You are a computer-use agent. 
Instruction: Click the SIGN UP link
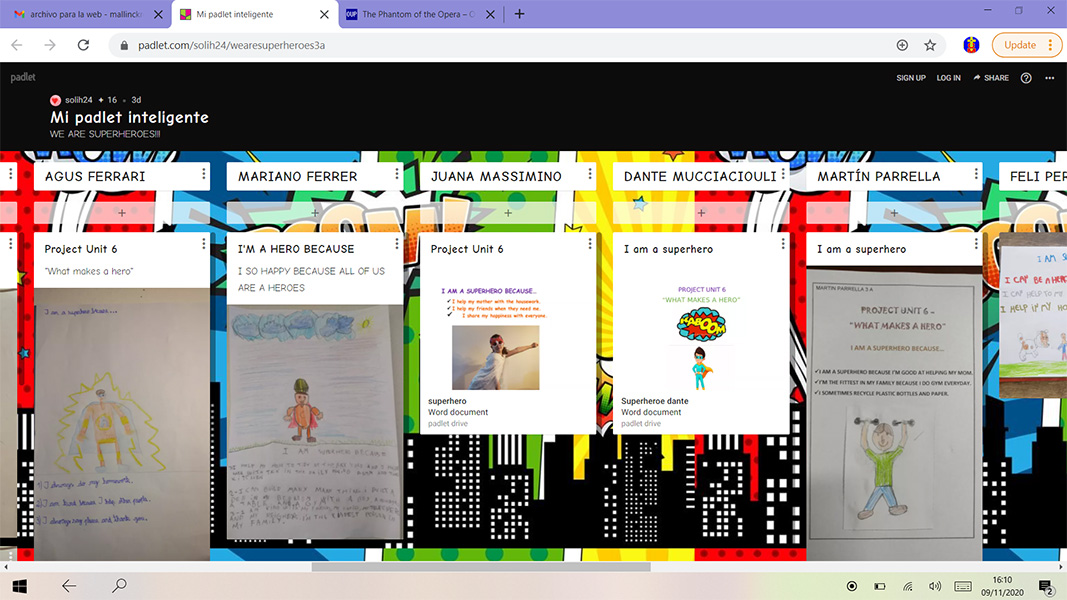pyautogui.click(x=910, y=78)
